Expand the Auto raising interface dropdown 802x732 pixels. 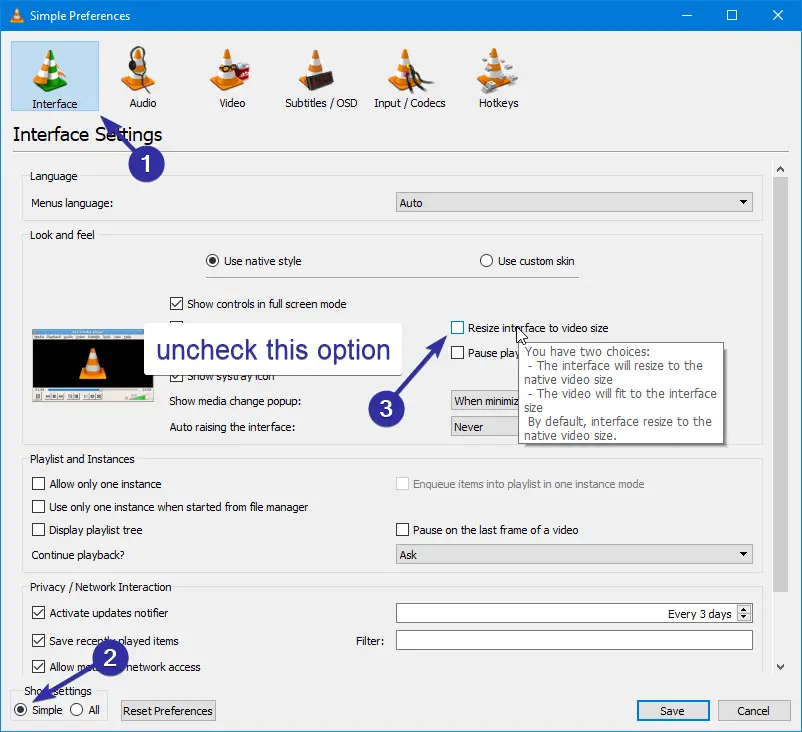tap(485, 426)
